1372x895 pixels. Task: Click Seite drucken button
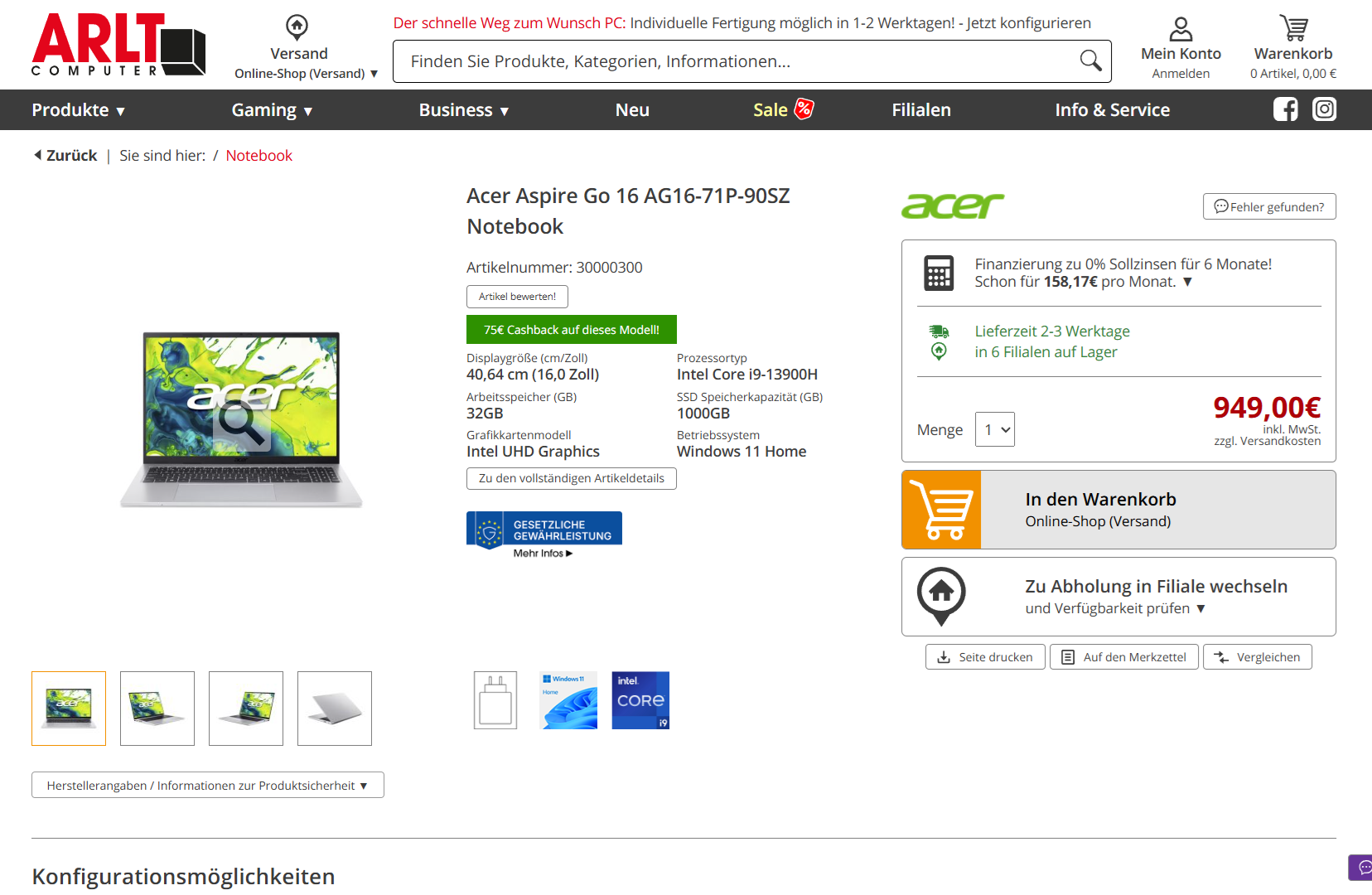(x=985, y=657)
